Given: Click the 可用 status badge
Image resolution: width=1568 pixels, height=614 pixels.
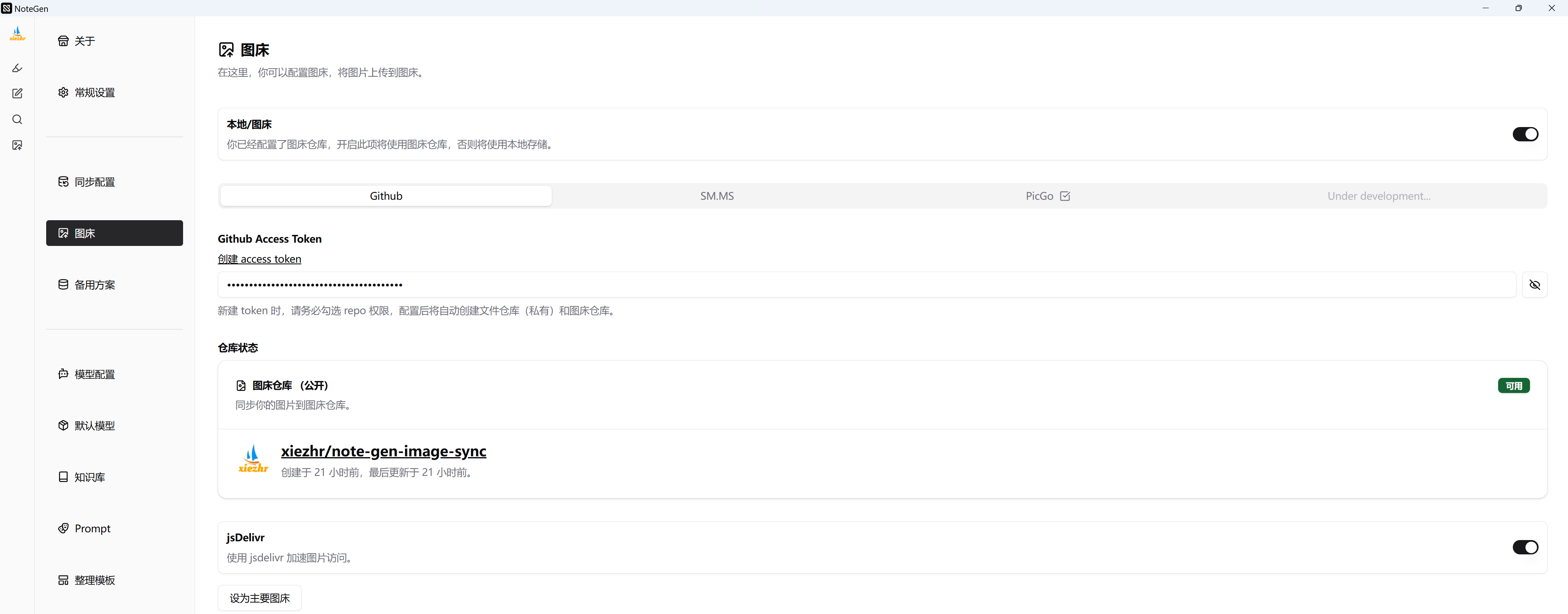Looking at the screenshot, I should point(1513,386).
